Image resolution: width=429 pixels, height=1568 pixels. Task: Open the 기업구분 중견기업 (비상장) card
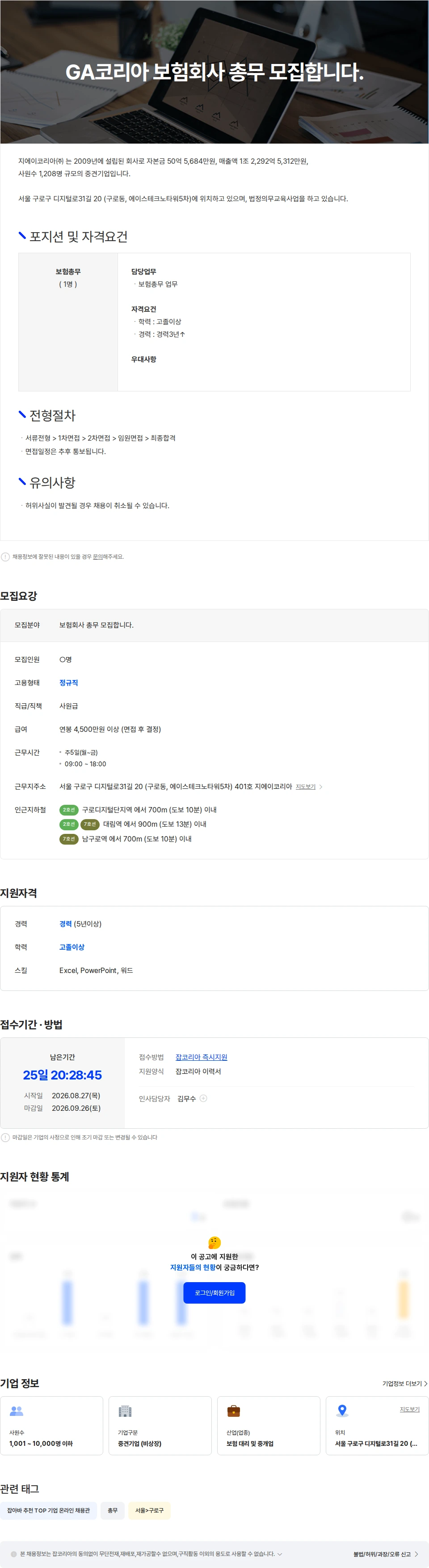tap(160, 1426)
